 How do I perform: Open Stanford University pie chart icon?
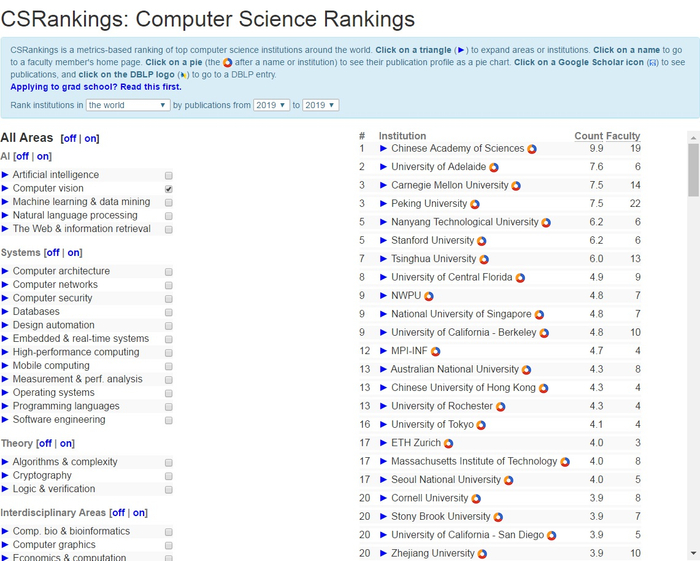481,241
